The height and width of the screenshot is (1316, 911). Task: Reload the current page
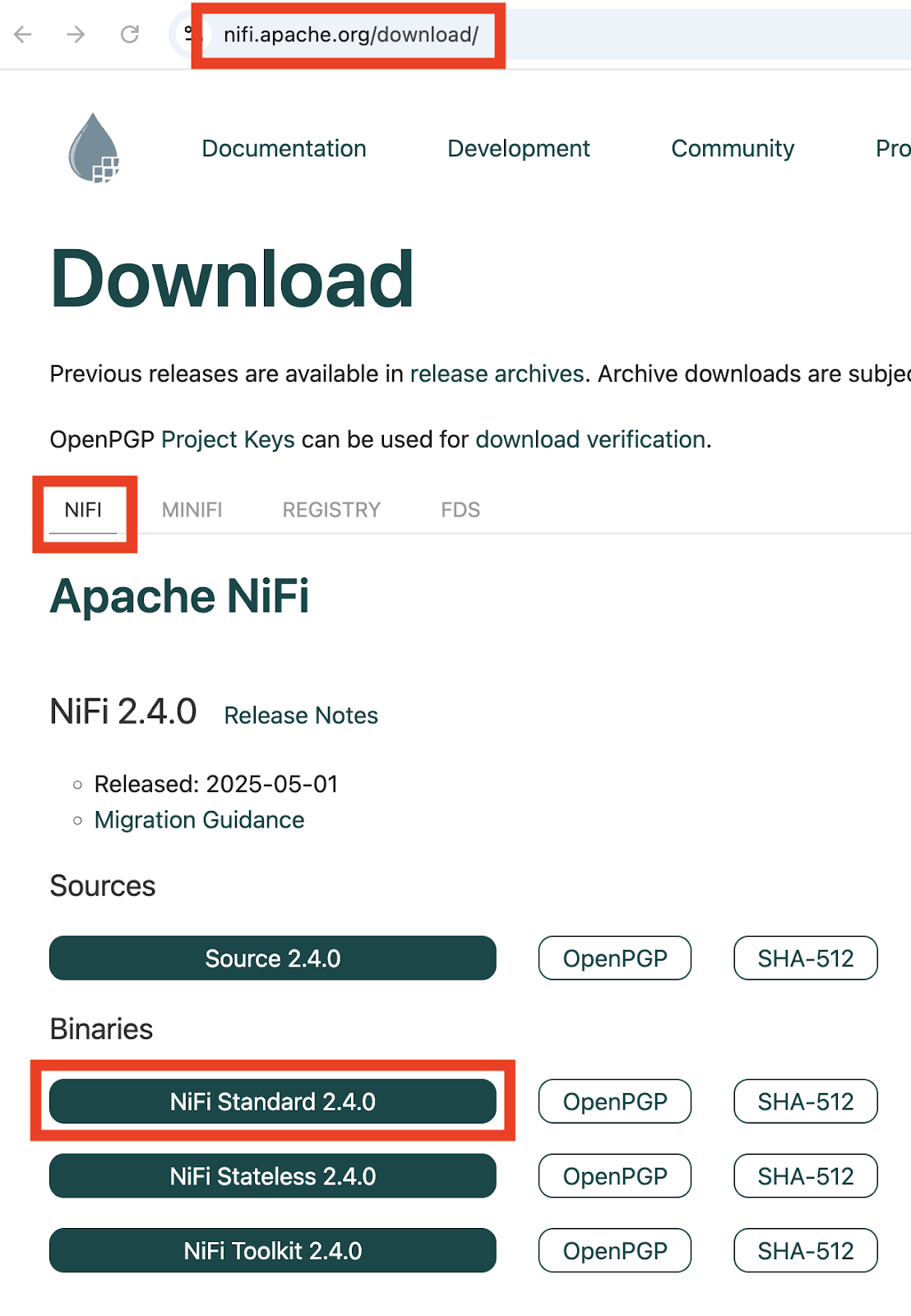[x=130, y=35]
